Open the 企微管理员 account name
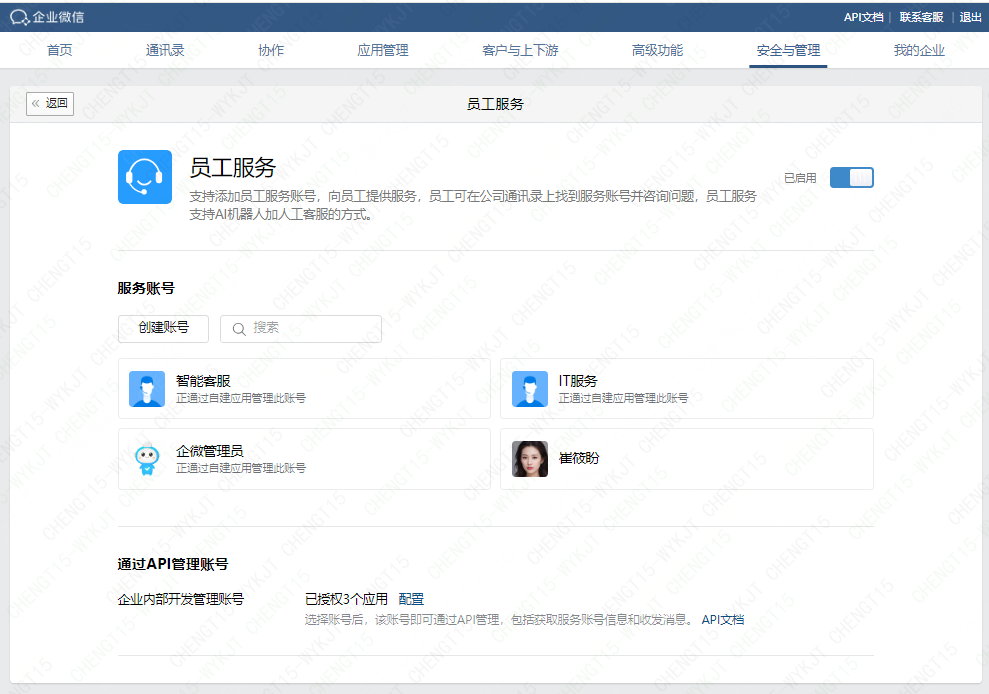The height and width of the screenshot is (694, 989). click(x=209, y=451)
